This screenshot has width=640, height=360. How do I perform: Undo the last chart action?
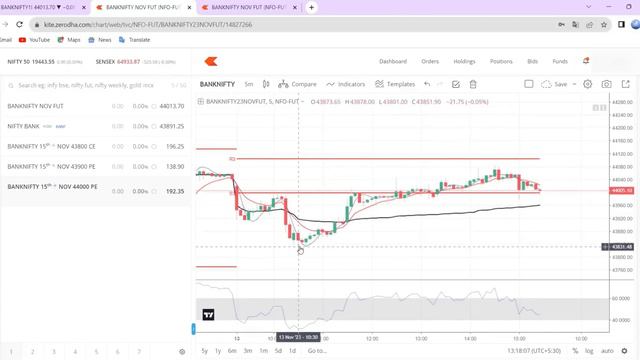coord(427,84)
